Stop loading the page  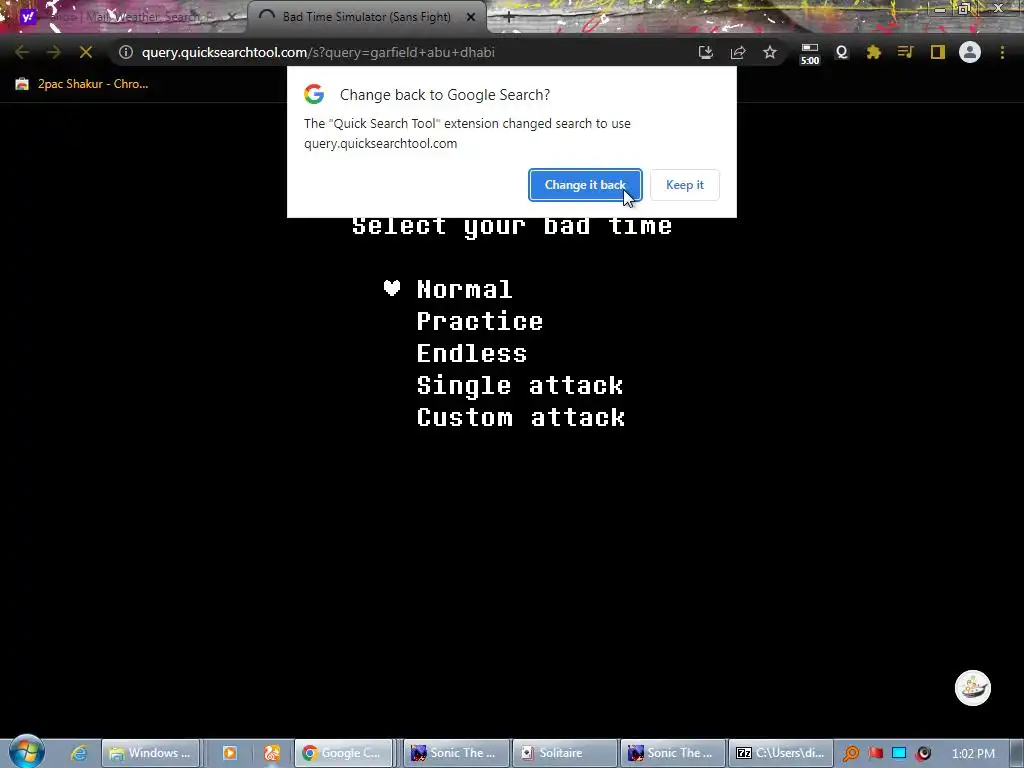click(86, 52)
